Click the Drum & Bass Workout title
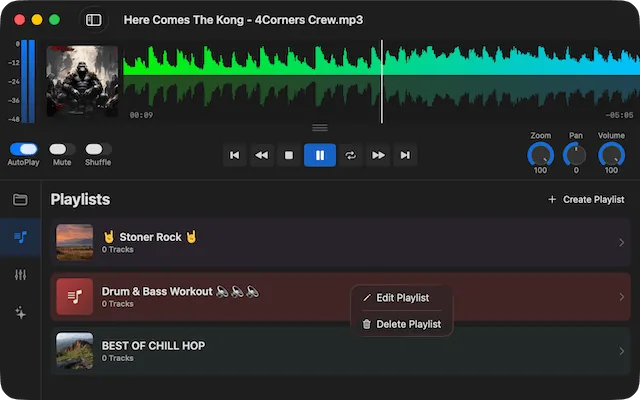This screenshot has width=640, height=400. pyautogui.click(x=180, y=291)
